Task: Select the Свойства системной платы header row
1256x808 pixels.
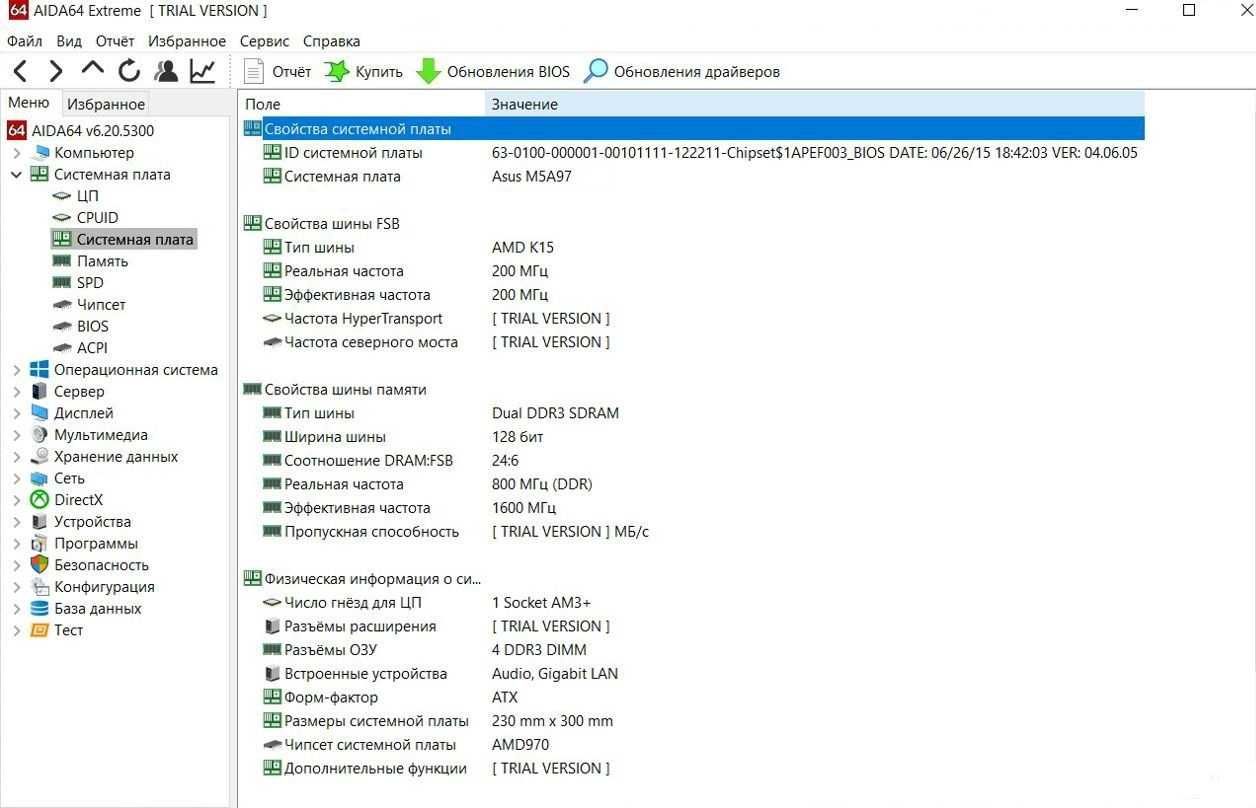Action: 692,129
